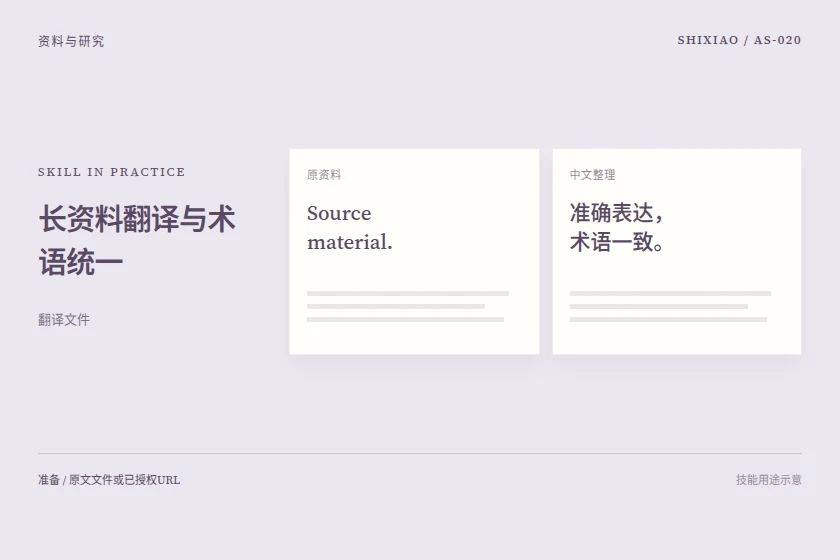Click the 准备 / 原文文件或已授权URL footer text

point(109,480)
